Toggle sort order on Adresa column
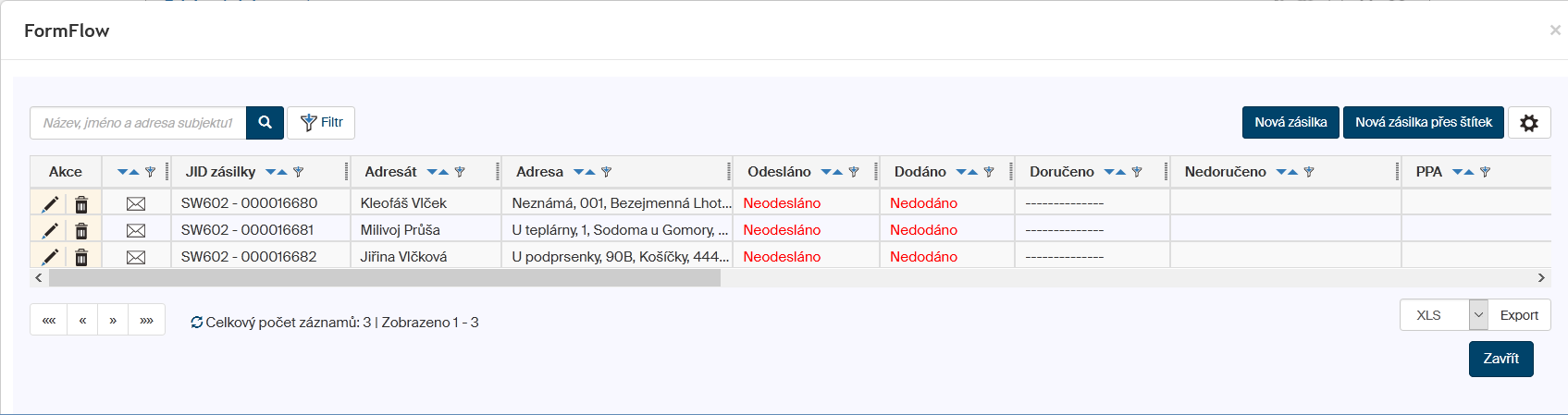1568x415 pixels. (x=584, y=172)
